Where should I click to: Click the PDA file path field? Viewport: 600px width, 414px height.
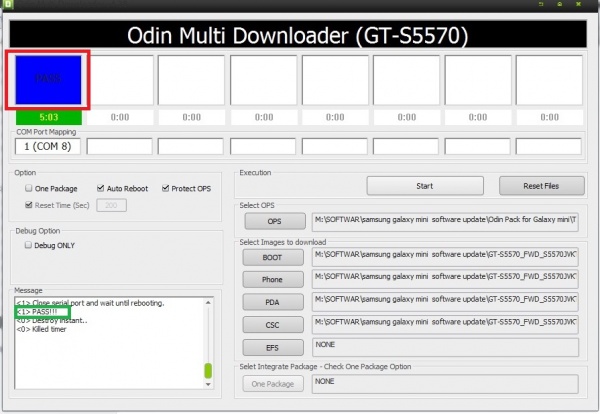[445, 302]
